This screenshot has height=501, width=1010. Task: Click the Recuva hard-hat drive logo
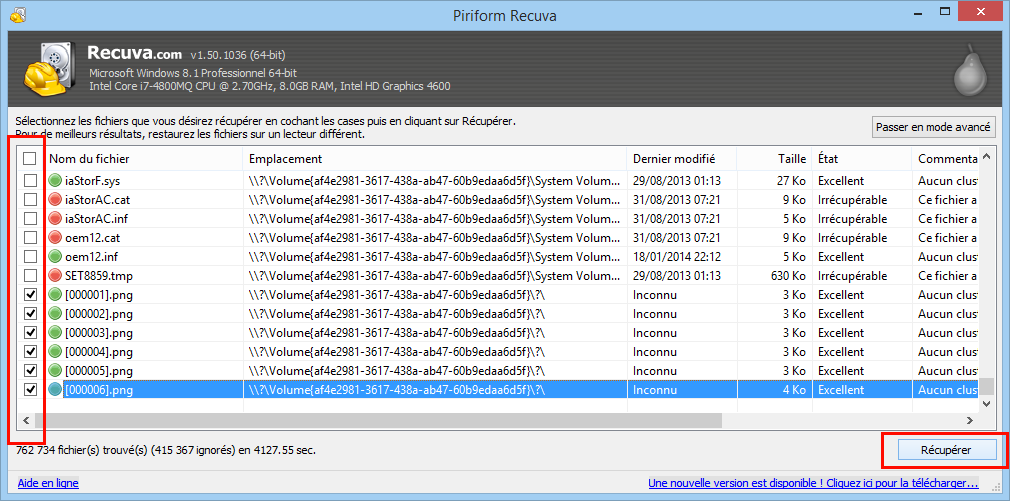point(50,70)
